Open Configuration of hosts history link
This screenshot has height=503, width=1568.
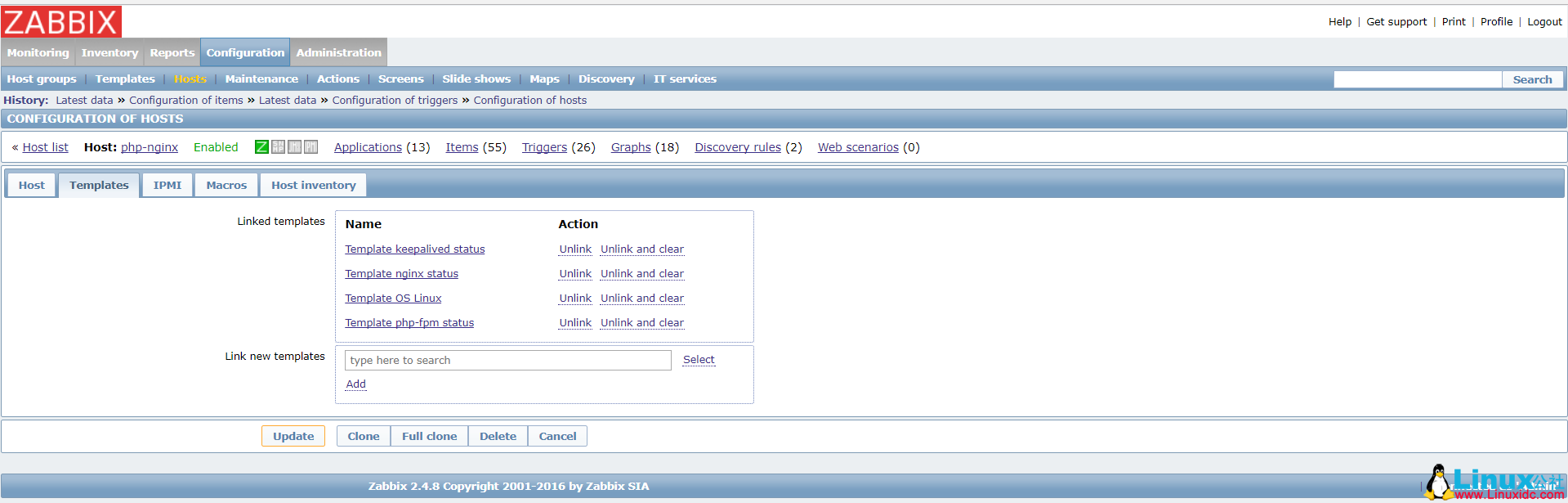[x=530, y=101]
